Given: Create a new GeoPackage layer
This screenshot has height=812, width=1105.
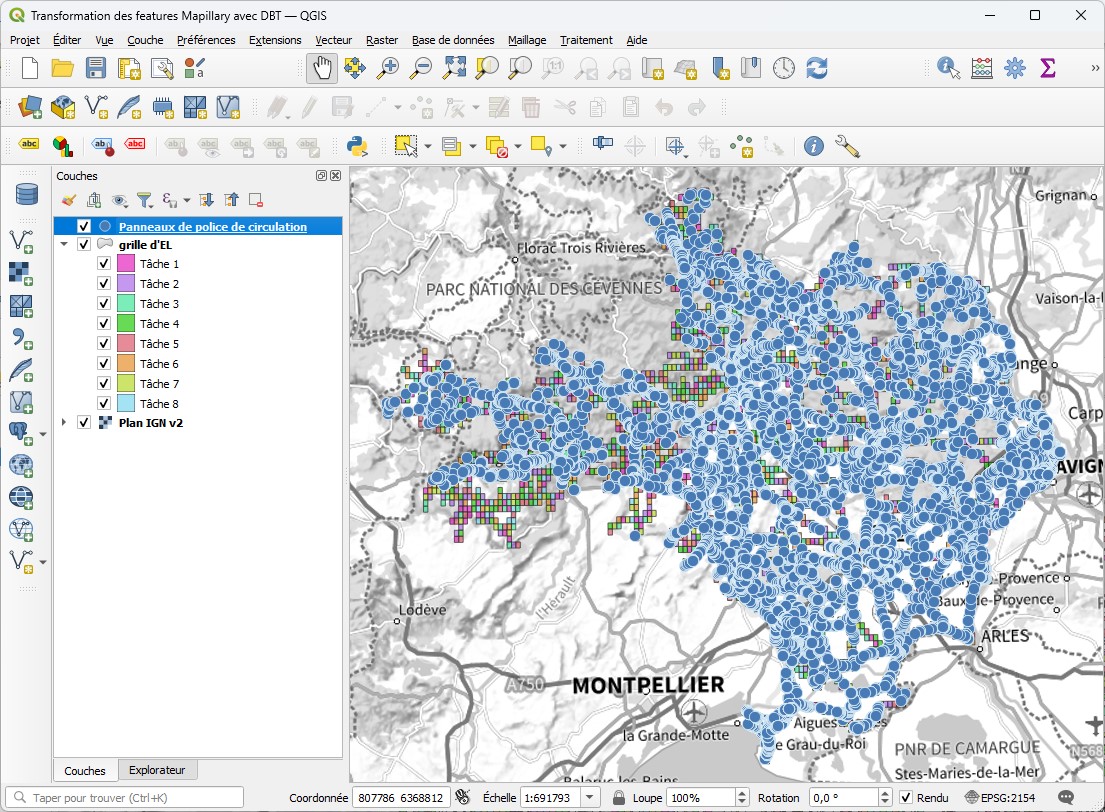Looking at the screenshot, I should [x=63, y=108].
